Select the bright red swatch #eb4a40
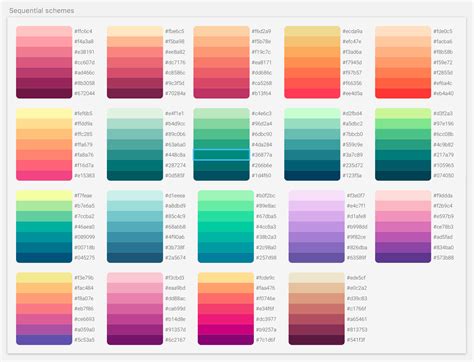The height and width of the screenshot is (362, 474). tap(403, 93)
